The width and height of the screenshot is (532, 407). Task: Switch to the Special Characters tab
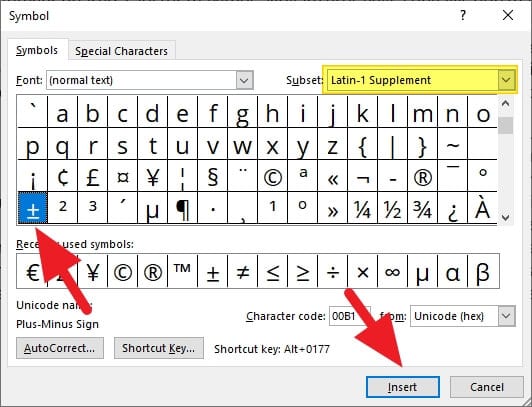[121, 51]
